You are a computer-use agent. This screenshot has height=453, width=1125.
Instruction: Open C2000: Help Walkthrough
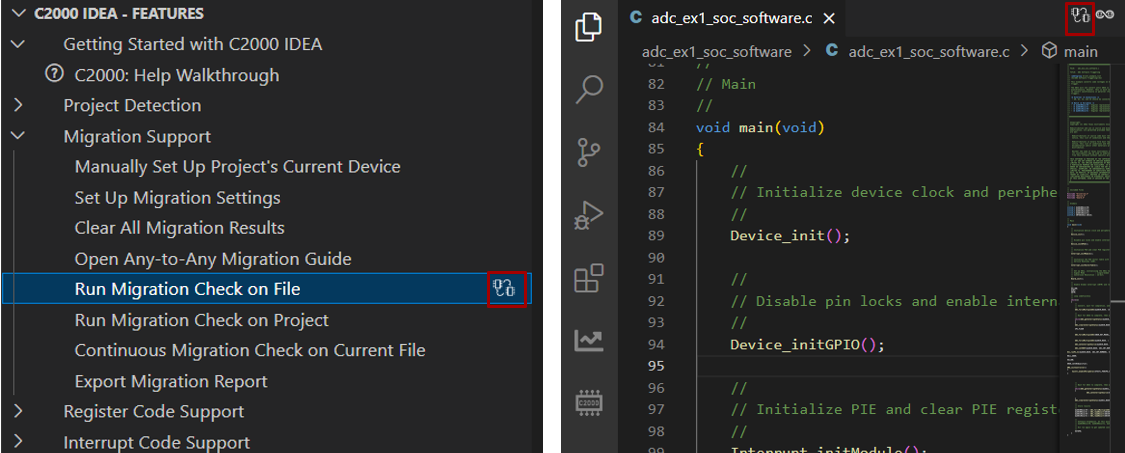tap(176, 75)
